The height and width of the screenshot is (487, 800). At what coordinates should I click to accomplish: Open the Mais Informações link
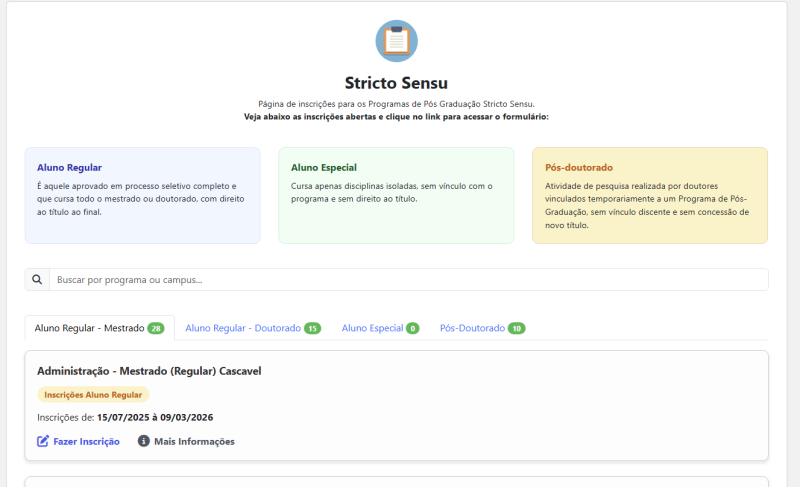pyautogui.click(x=194, y=441)
